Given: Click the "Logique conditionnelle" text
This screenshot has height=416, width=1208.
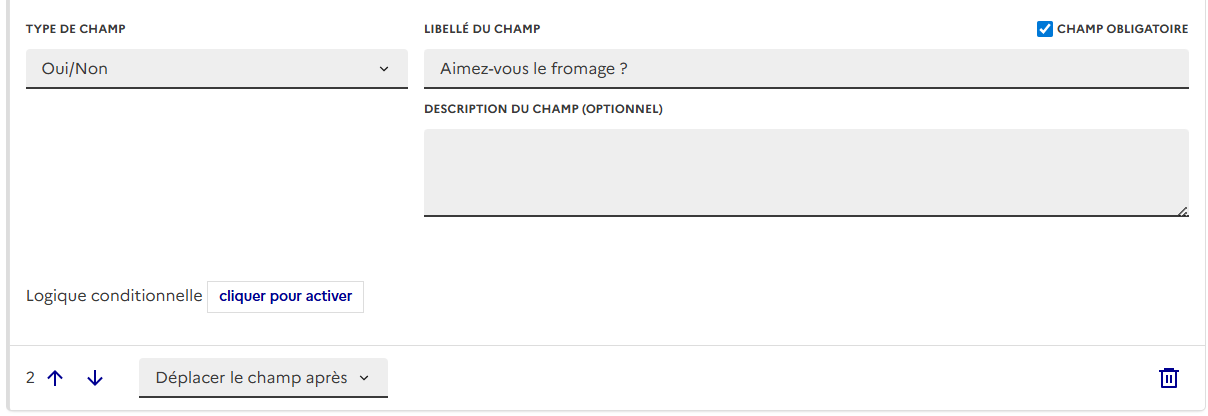Looking at the screenshot, I should [x=114, y=296].
